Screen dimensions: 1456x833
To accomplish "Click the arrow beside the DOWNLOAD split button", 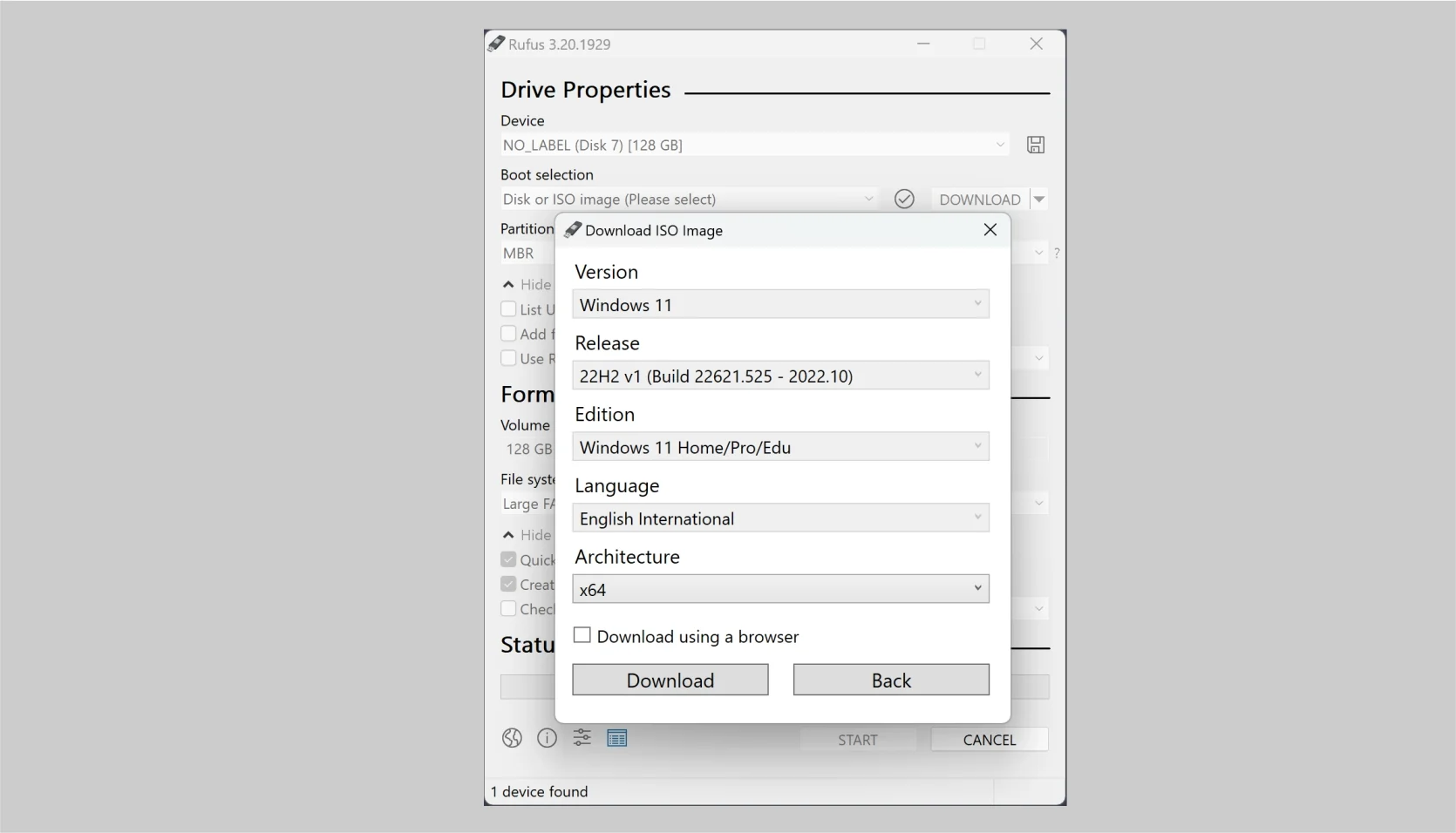I will pyautogui.click(x=1039, y=200).
